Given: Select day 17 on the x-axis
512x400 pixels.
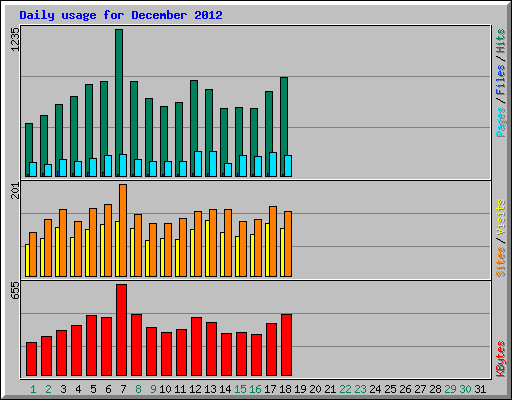Looking at the screenshot, I should pos(270,389).
